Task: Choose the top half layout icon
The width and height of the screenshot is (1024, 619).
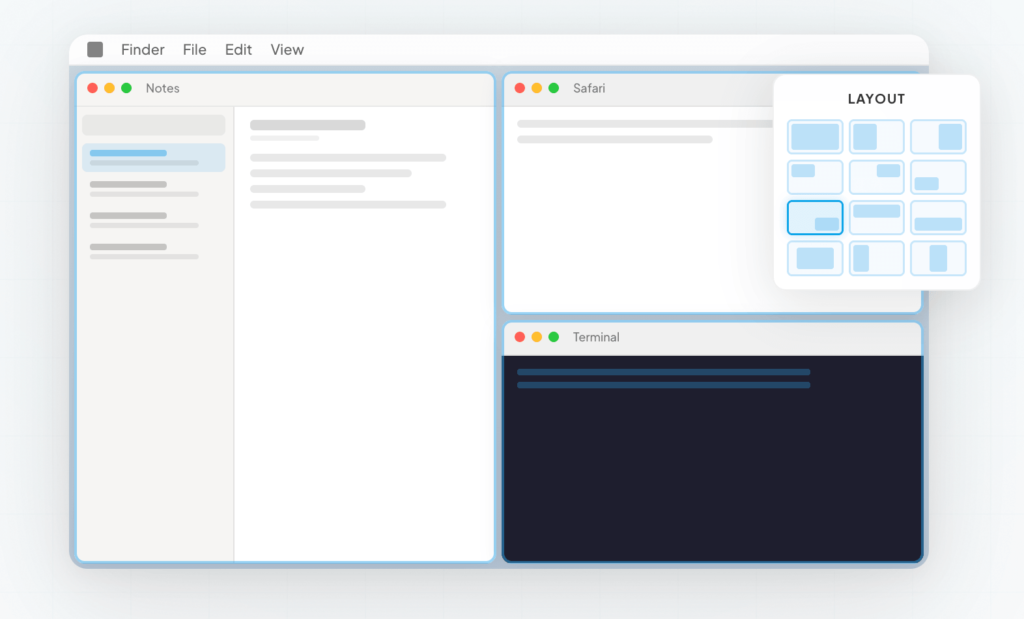Action: (876, 217)
